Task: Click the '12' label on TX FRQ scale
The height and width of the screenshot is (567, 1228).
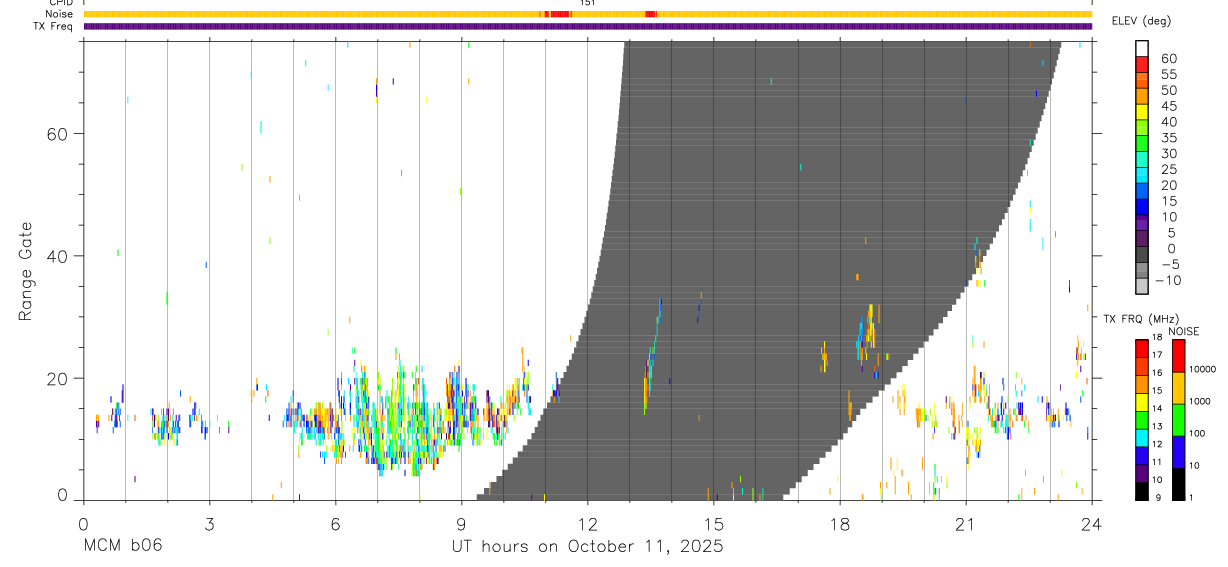Action: point(1156,444)
